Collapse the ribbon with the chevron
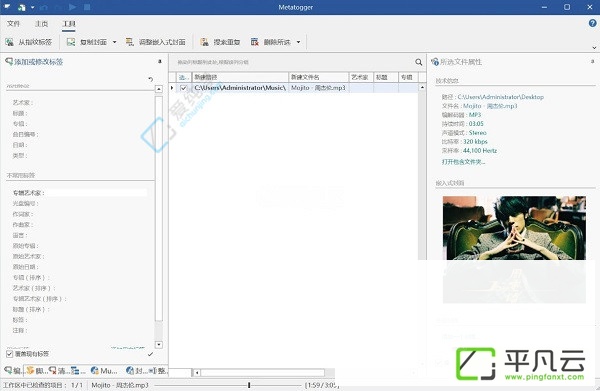Screen dimensions: 600x391 click(x=594, y=48)
